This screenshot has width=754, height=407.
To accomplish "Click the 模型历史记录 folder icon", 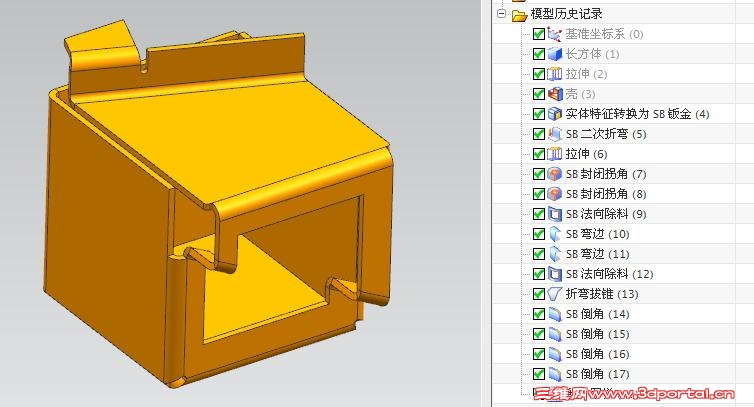I will [x=519, y=15].
